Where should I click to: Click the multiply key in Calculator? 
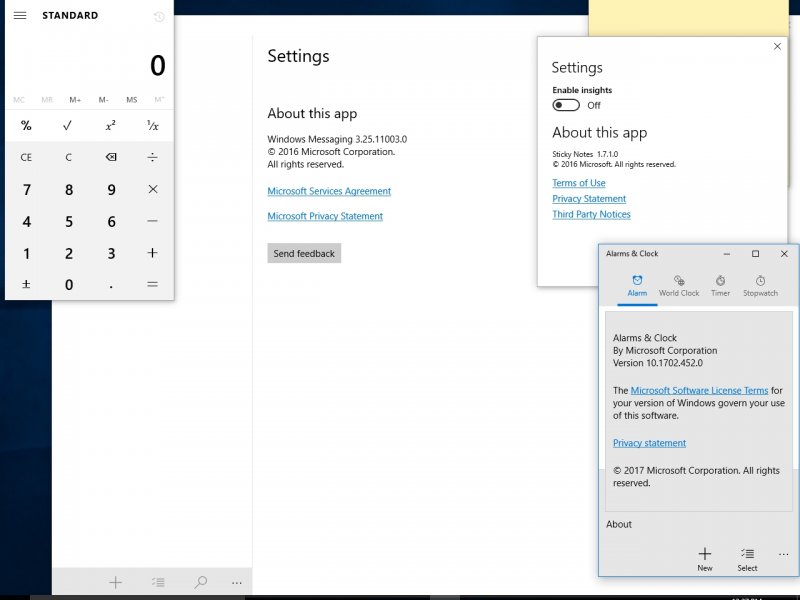click(153, 189)
